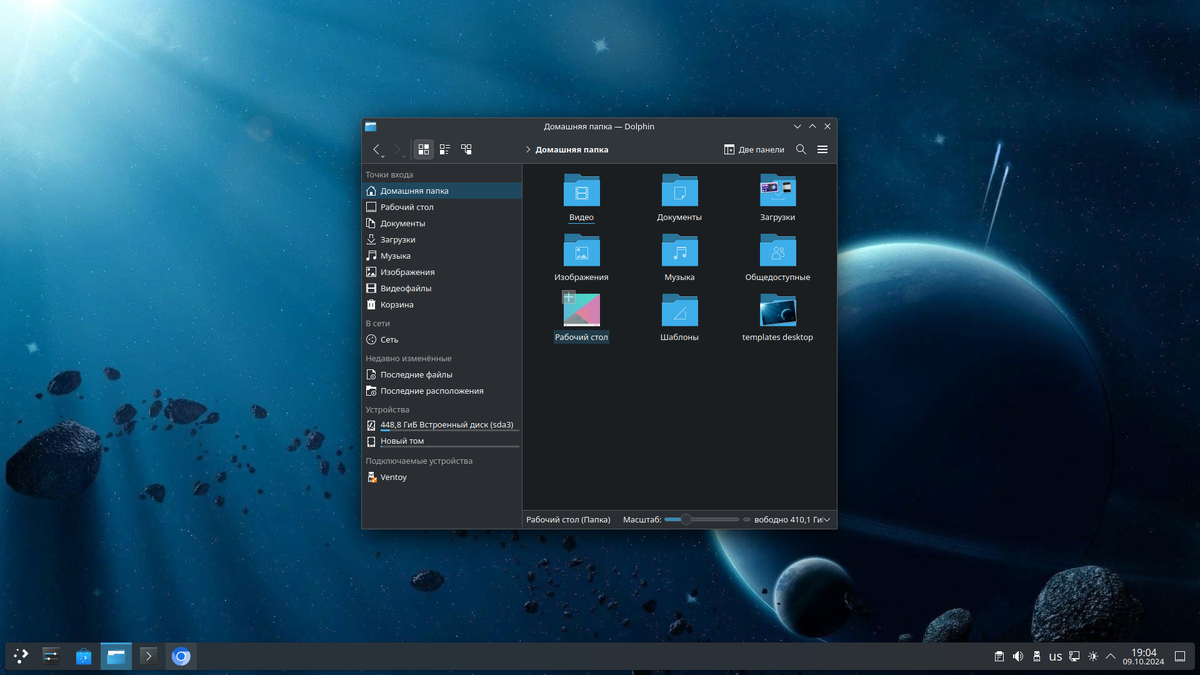Click Домашняя папка in the location bar
This screenshot has width=1200, height=675.
(572, 150)
